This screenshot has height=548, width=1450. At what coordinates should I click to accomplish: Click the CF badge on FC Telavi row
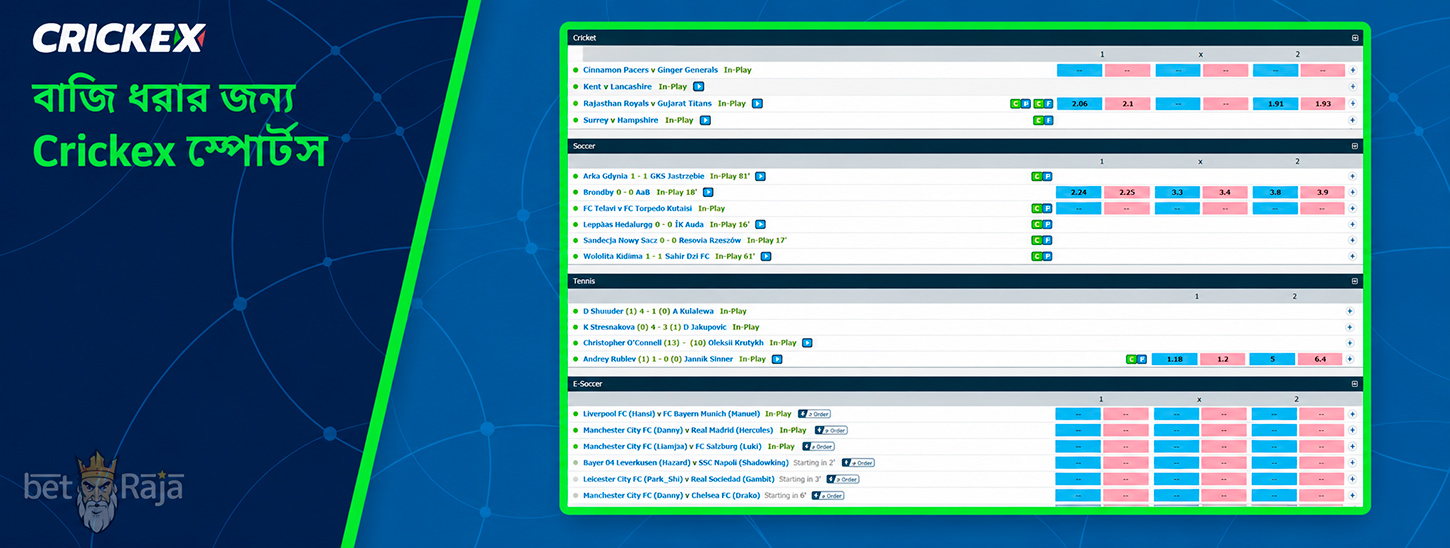pyautogui.click(x=1042, y=209)
